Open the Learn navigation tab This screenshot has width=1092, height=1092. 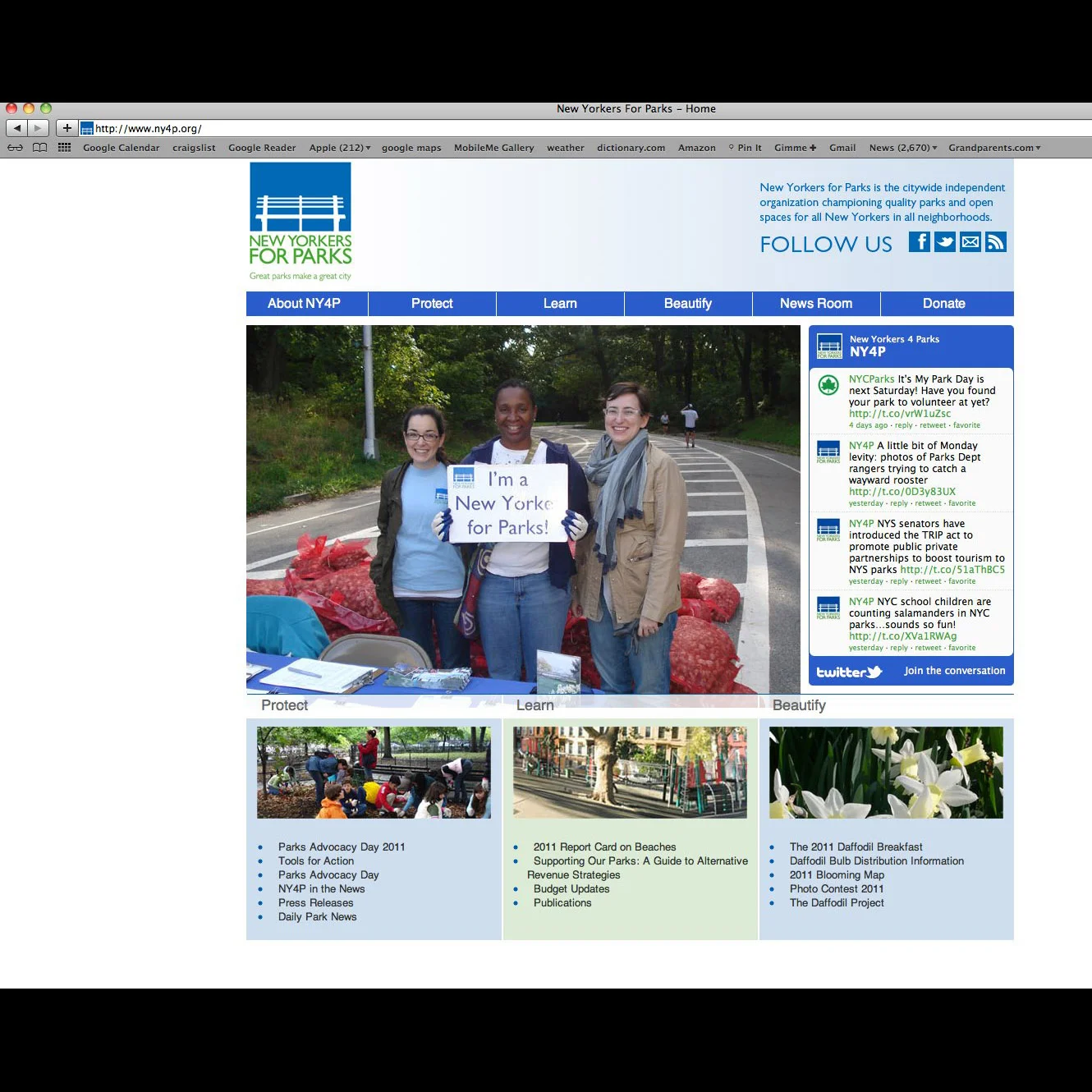click(560, 304)
